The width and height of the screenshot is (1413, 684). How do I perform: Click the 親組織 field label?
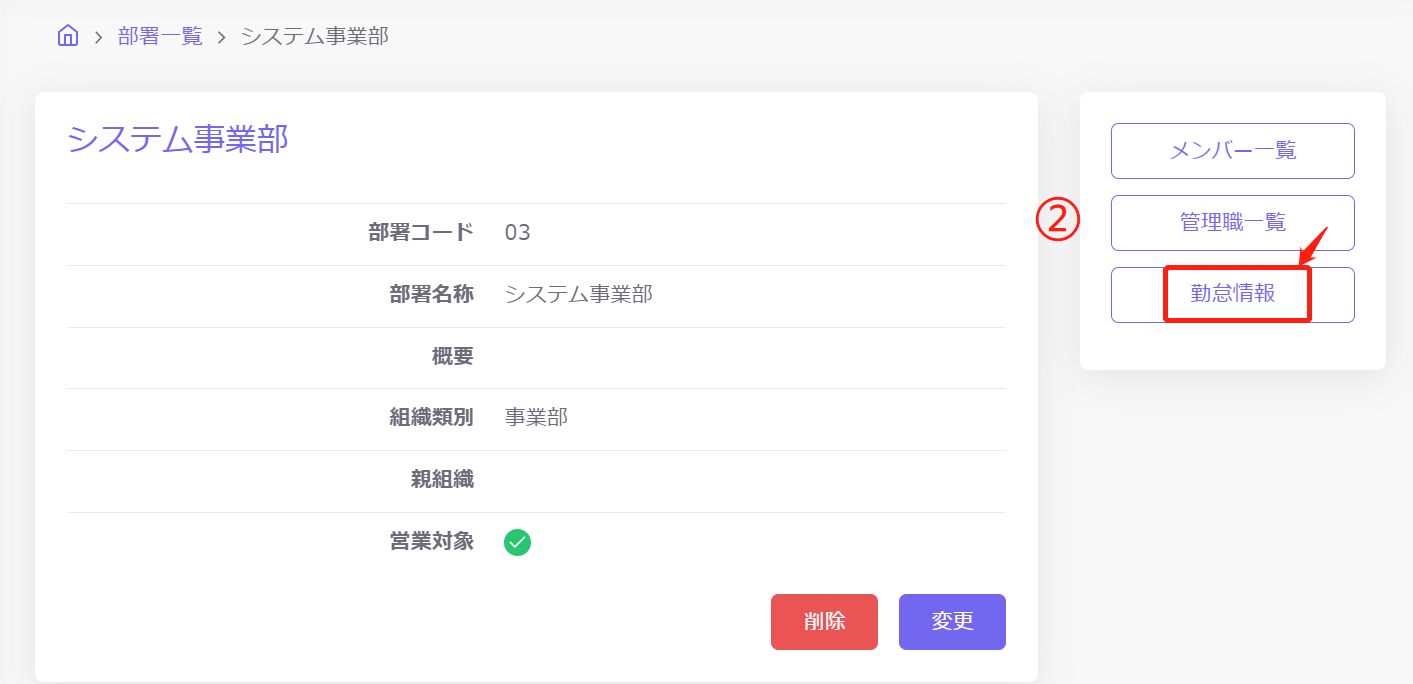(442, 480)
